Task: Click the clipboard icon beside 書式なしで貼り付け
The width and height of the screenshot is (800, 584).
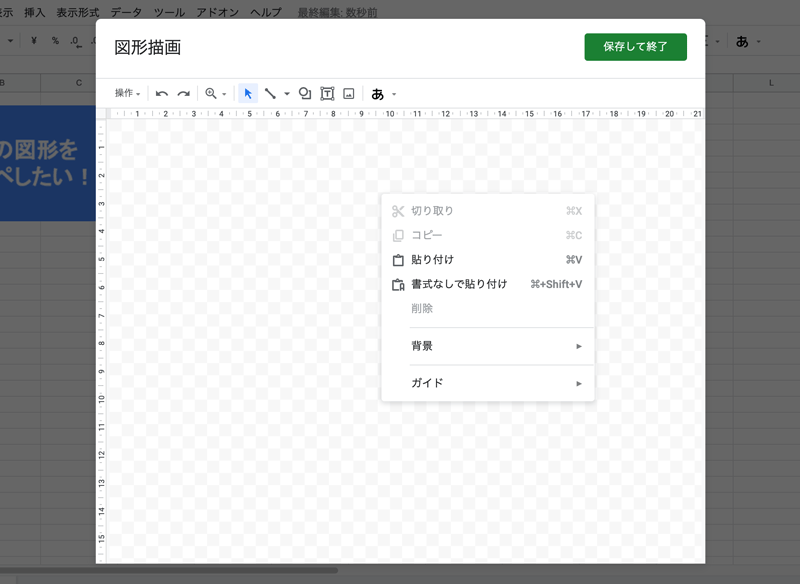Action: (x=398, y=285)
